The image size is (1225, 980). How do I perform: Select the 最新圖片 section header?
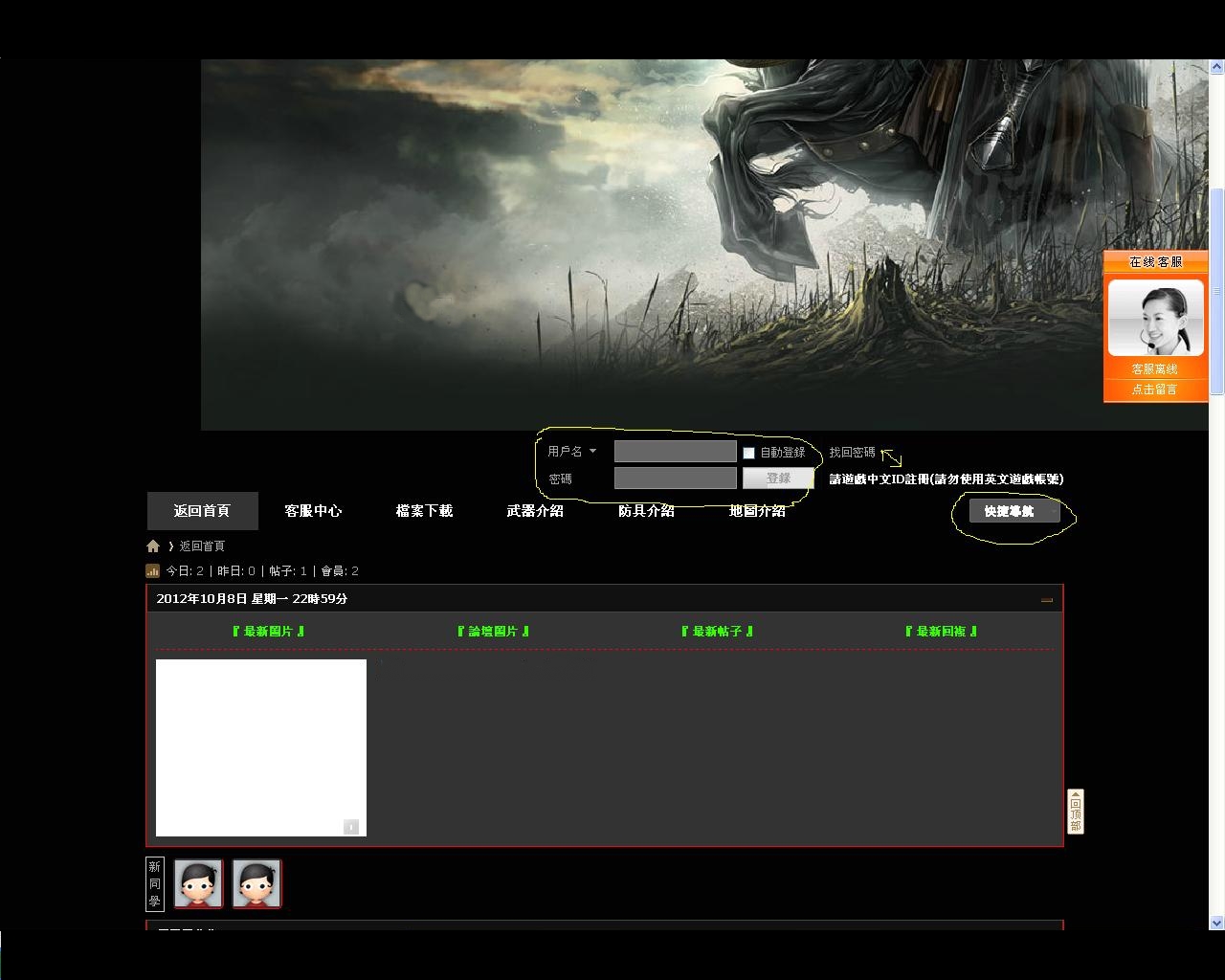coord(268,632)
